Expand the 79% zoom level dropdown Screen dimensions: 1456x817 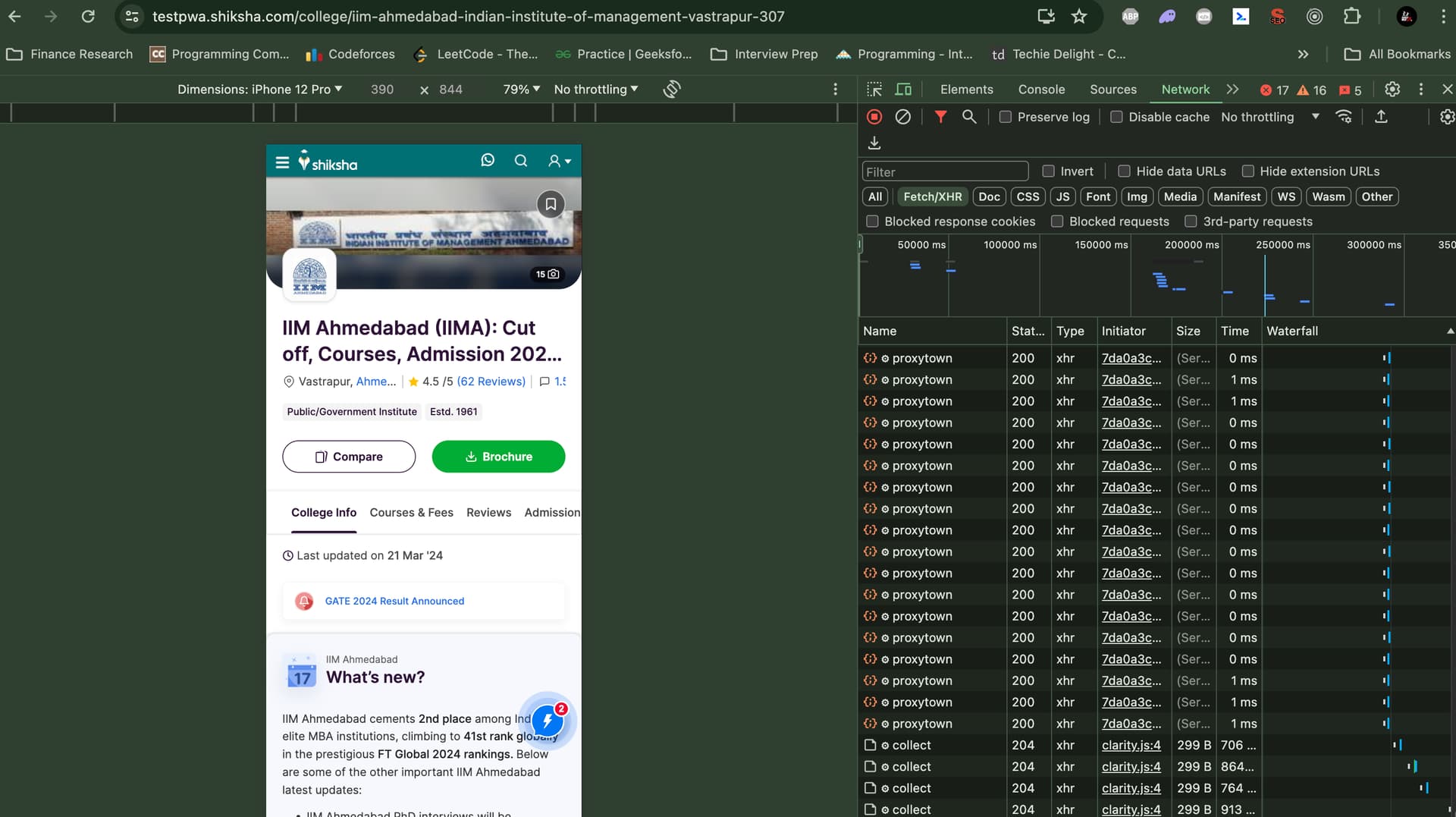click(x=521, y=90)
